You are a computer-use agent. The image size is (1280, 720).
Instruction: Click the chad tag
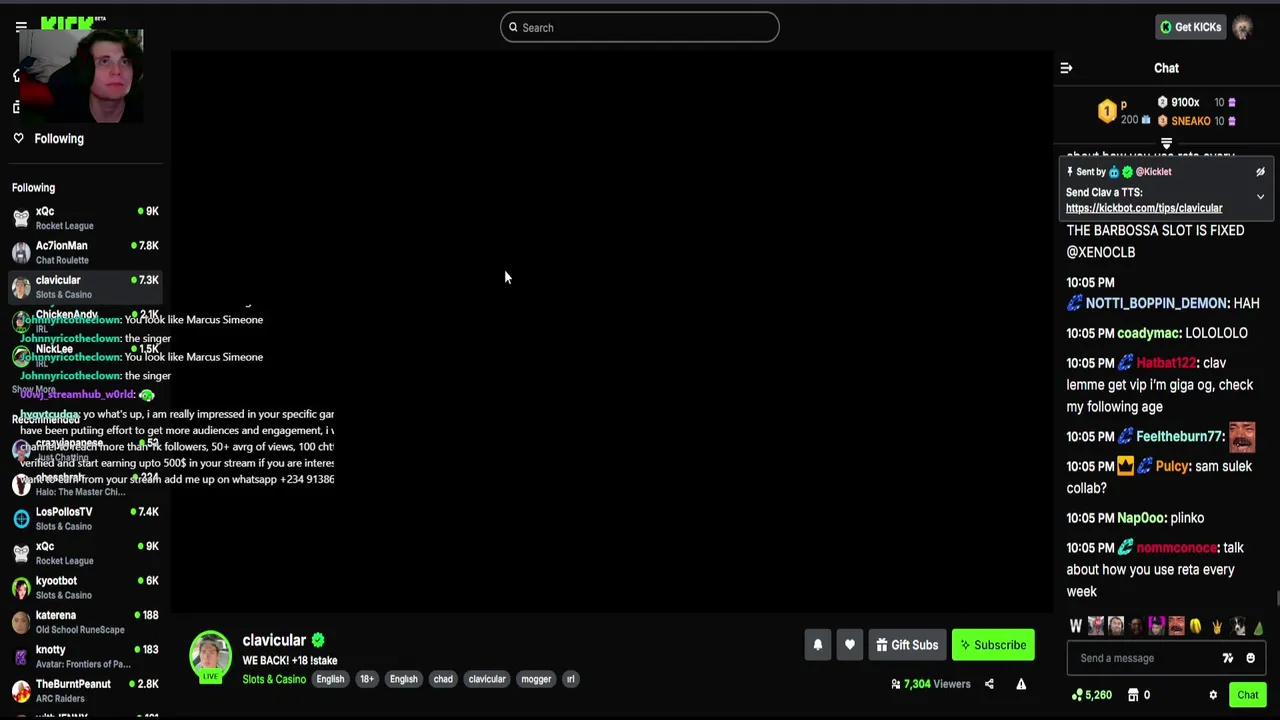coord(443,679)
